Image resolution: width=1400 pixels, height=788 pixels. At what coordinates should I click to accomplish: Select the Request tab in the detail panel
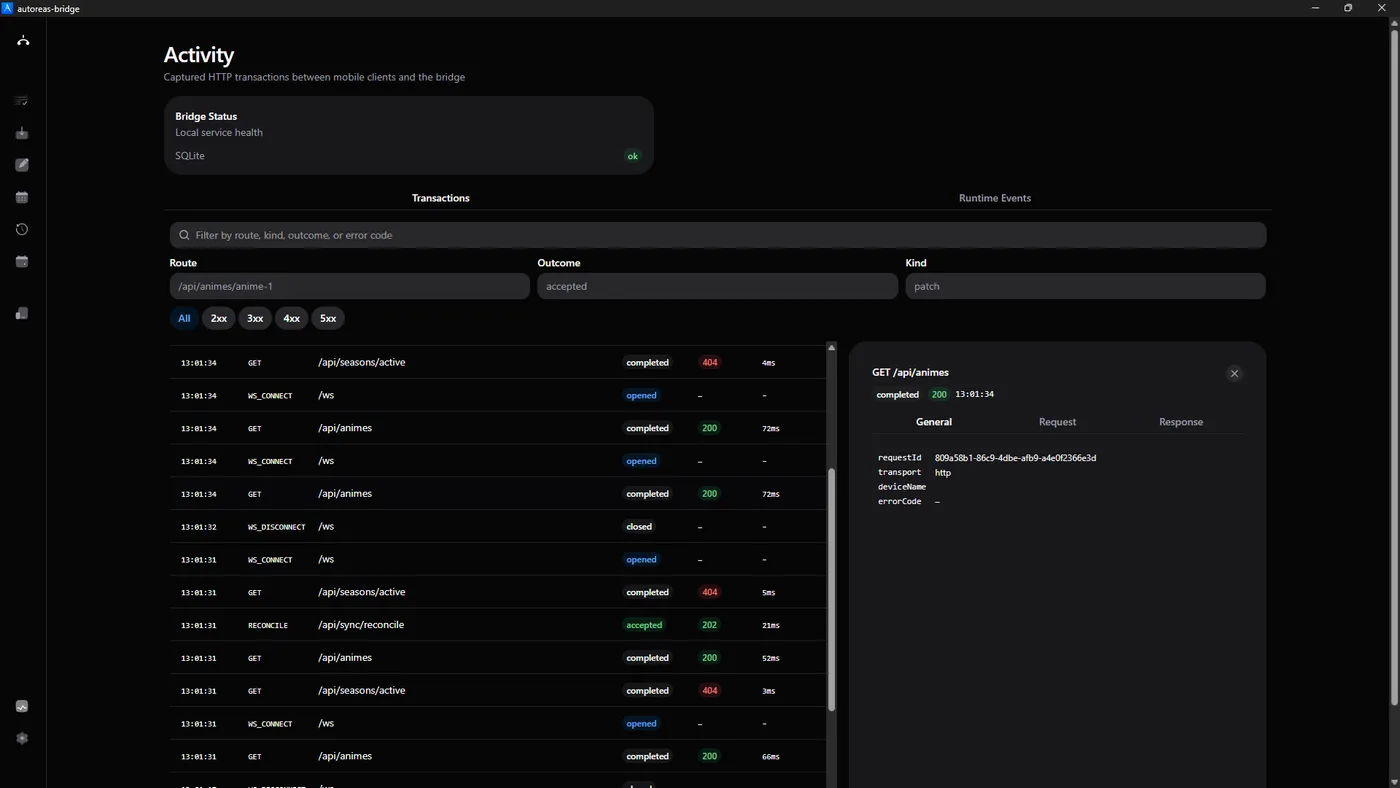[1057, 422]
